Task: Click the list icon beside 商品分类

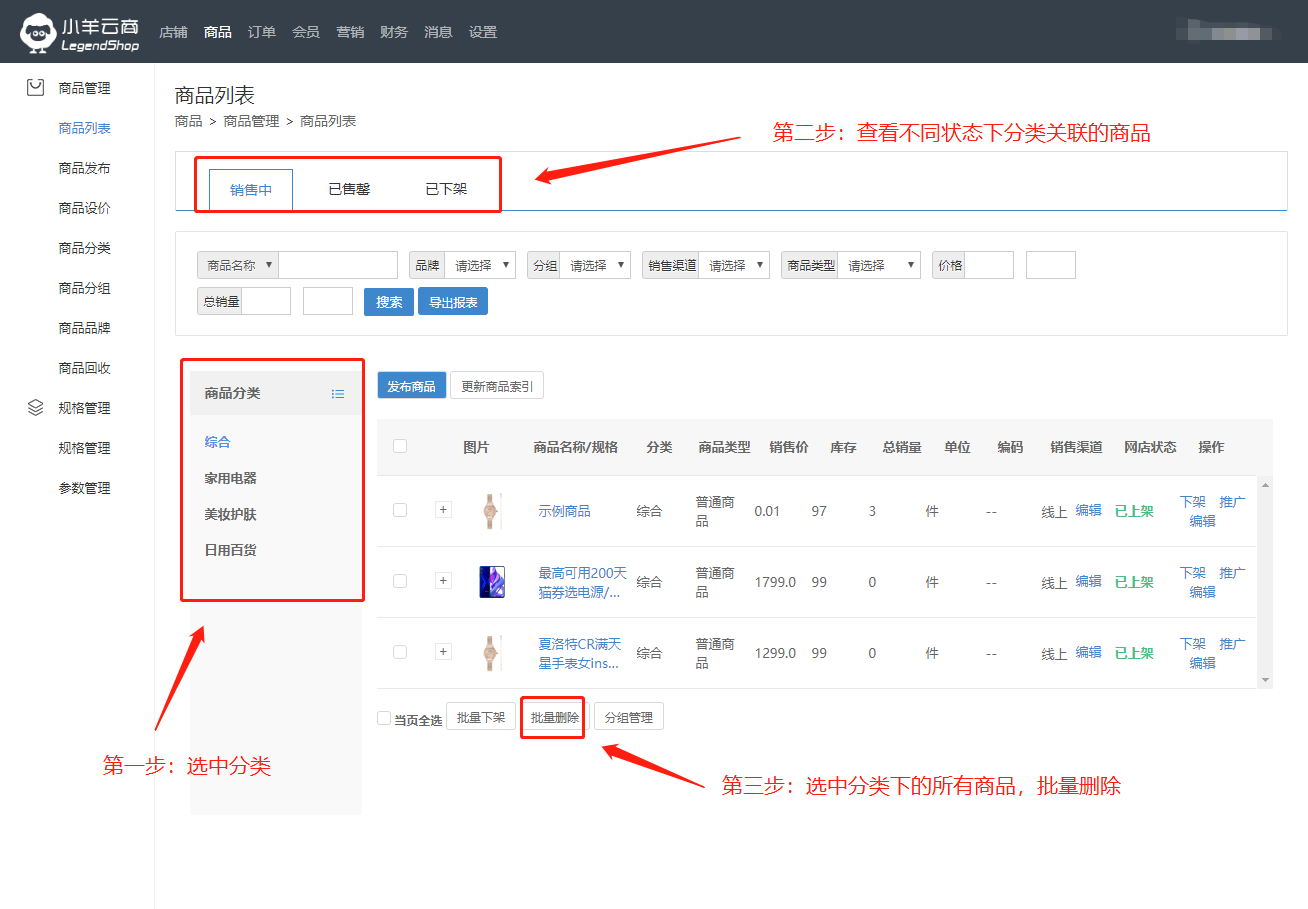Action: 338,394
